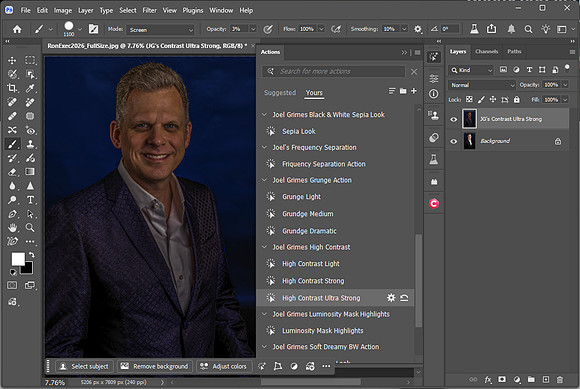Create new action set folder icon
This screenshot has height=389, width=580.
tap(403, 91)
